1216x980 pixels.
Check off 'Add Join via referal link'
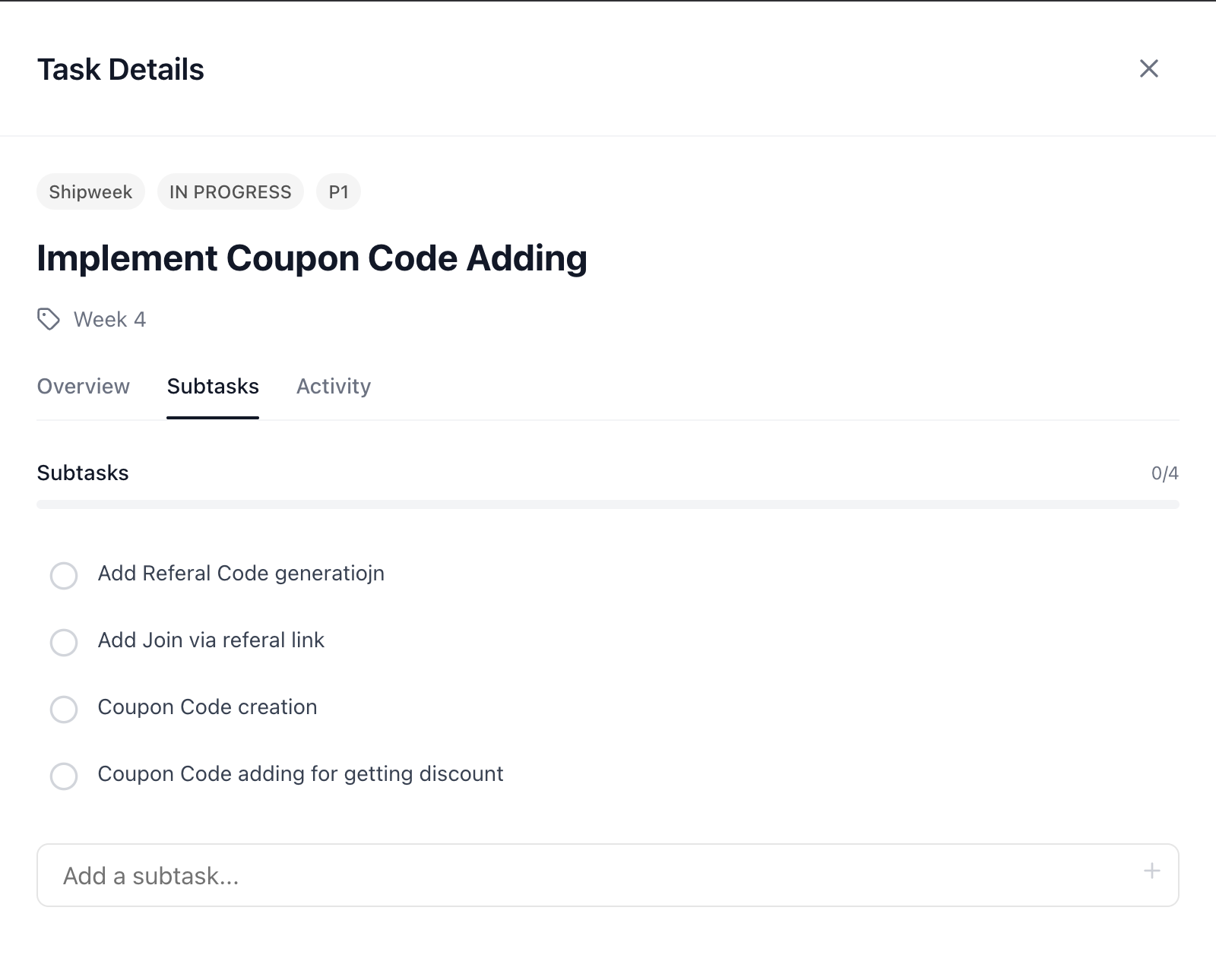(x=64, y=643)
